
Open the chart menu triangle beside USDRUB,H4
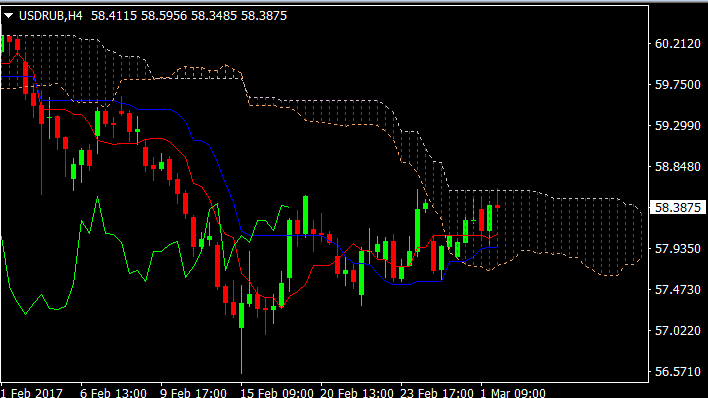[x=8, y=16]
